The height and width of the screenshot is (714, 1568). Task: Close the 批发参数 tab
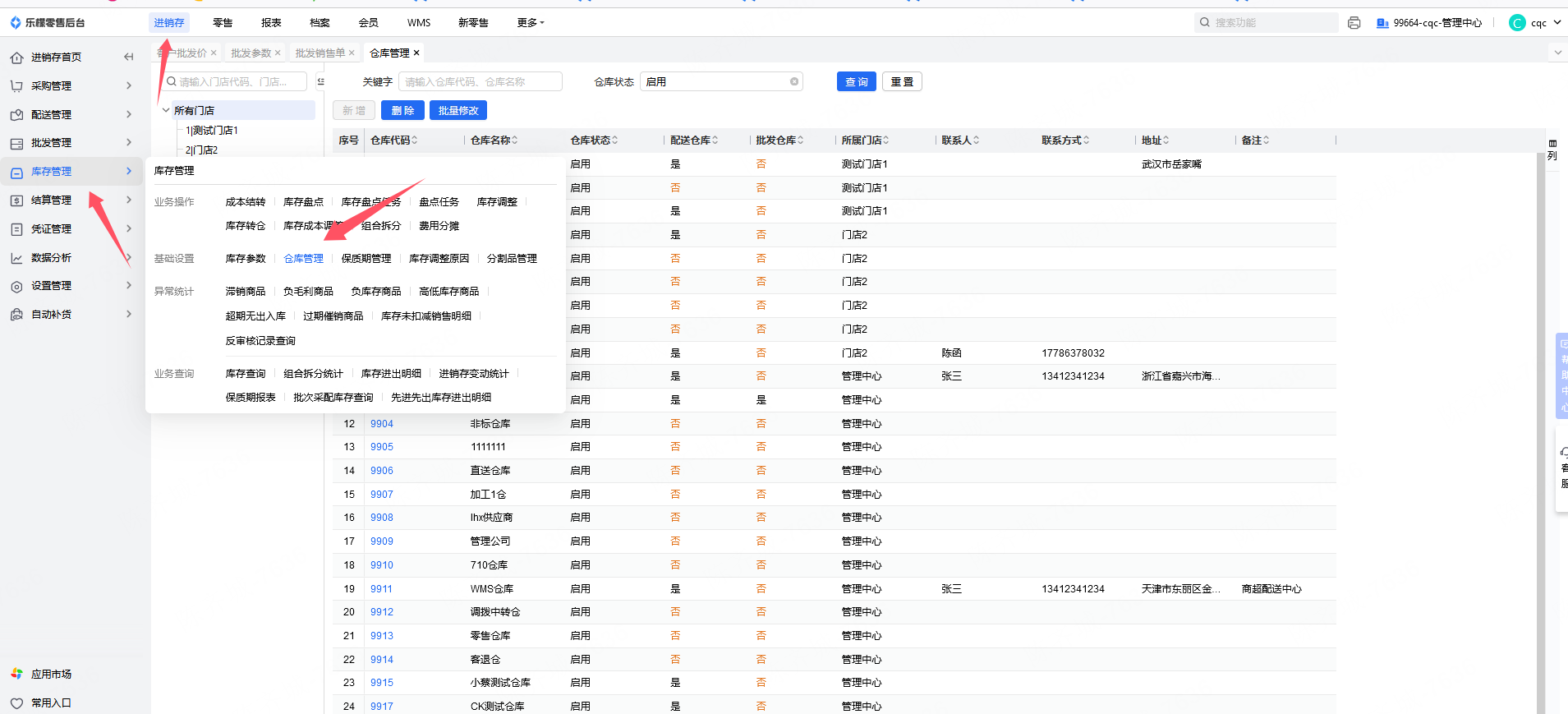(x=278, y=53)
